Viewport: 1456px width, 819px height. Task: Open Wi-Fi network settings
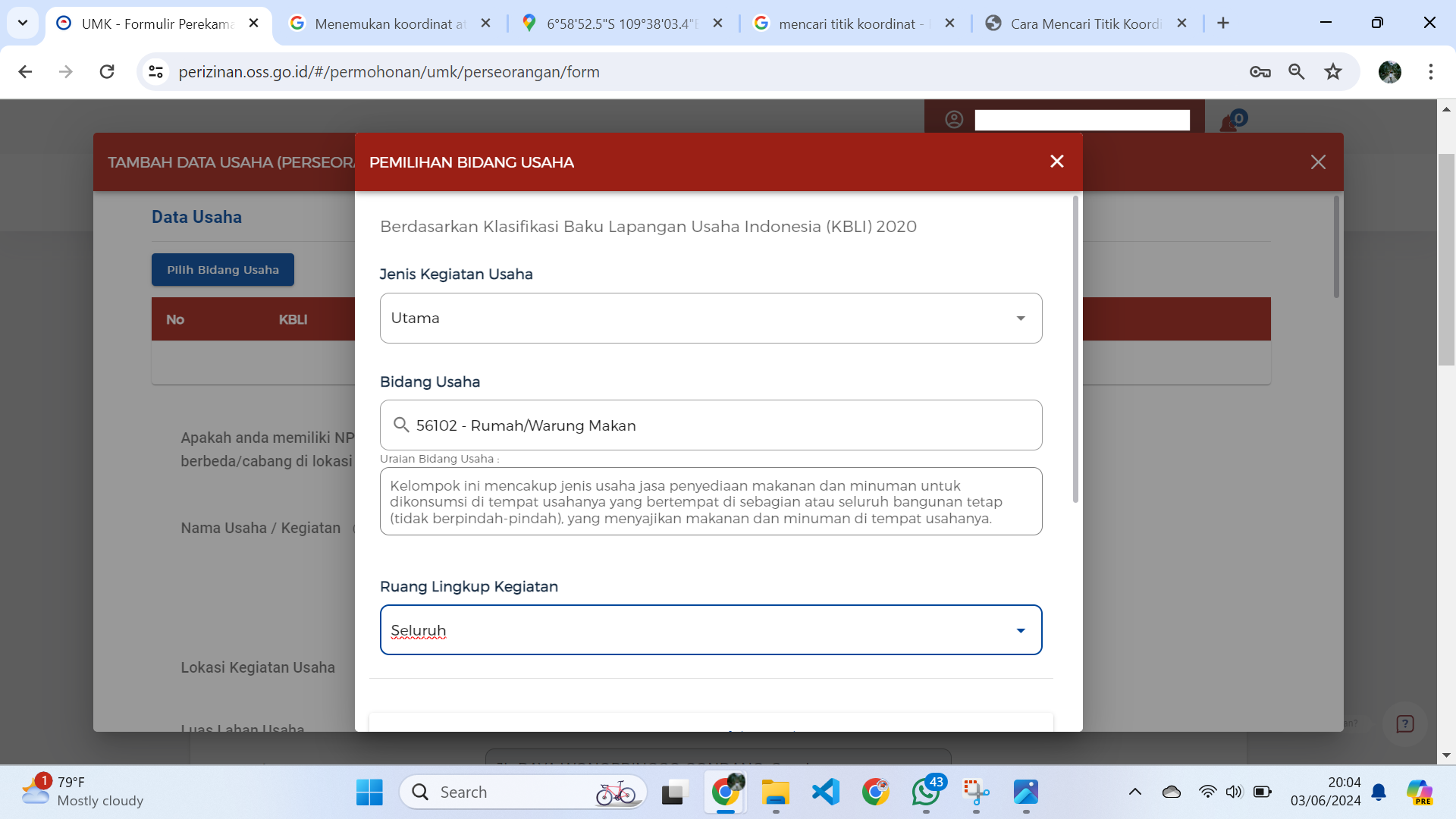1207,792
